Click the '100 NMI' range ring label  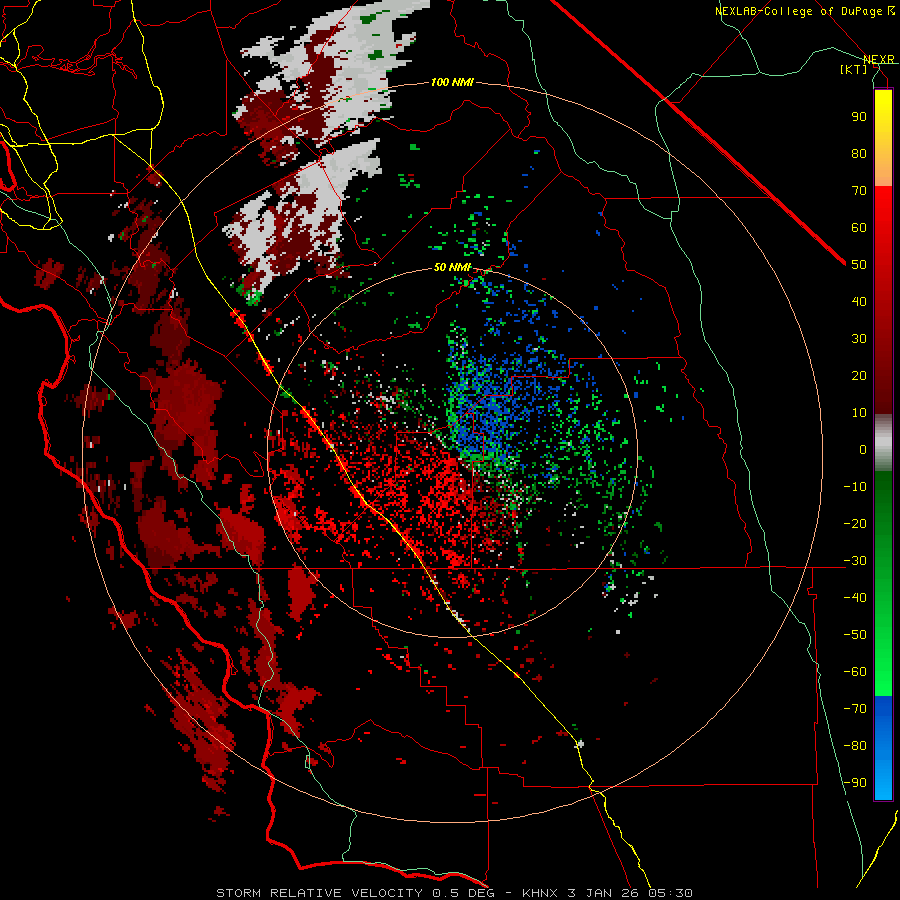[452, 83]
